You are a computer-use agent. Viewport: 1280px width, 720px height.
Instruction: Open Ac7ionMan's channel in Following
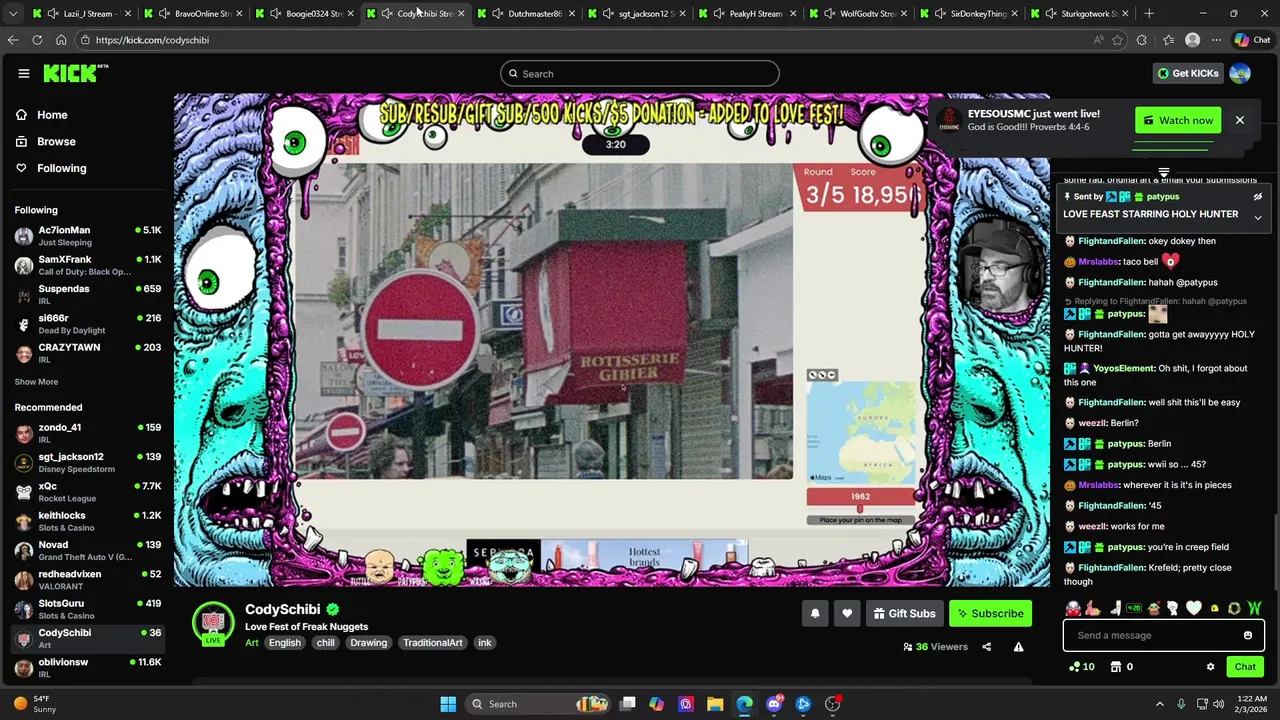click(x=87, y=236)
